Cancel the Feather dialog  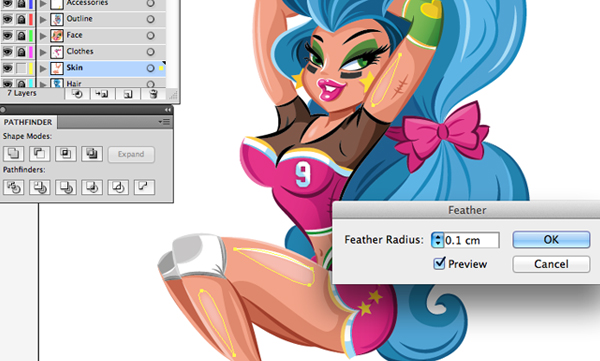(x=551, y=264)
